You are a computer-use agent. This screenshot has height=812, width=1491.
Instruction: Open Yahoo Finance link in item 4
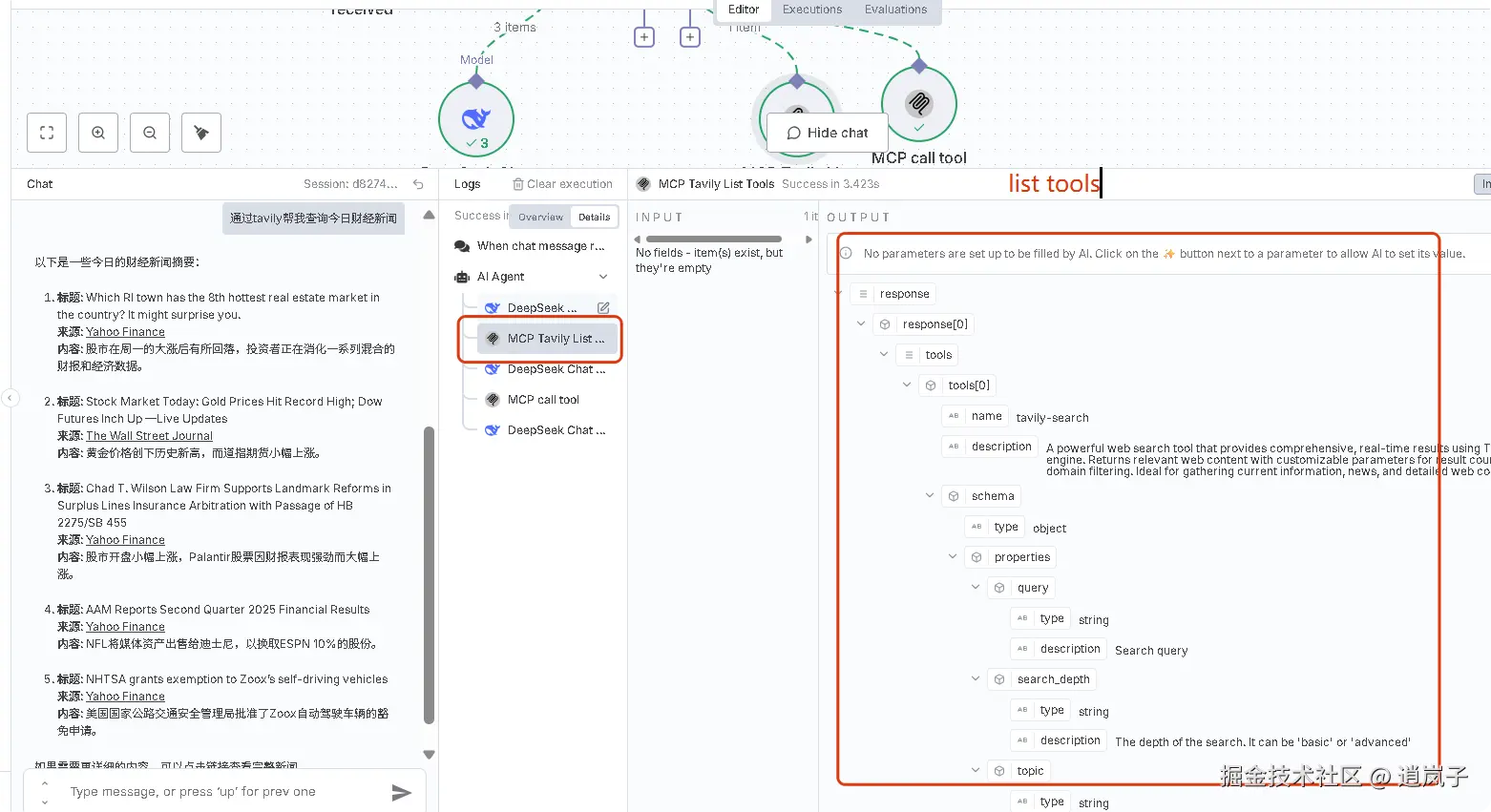[x=125, y=627]
